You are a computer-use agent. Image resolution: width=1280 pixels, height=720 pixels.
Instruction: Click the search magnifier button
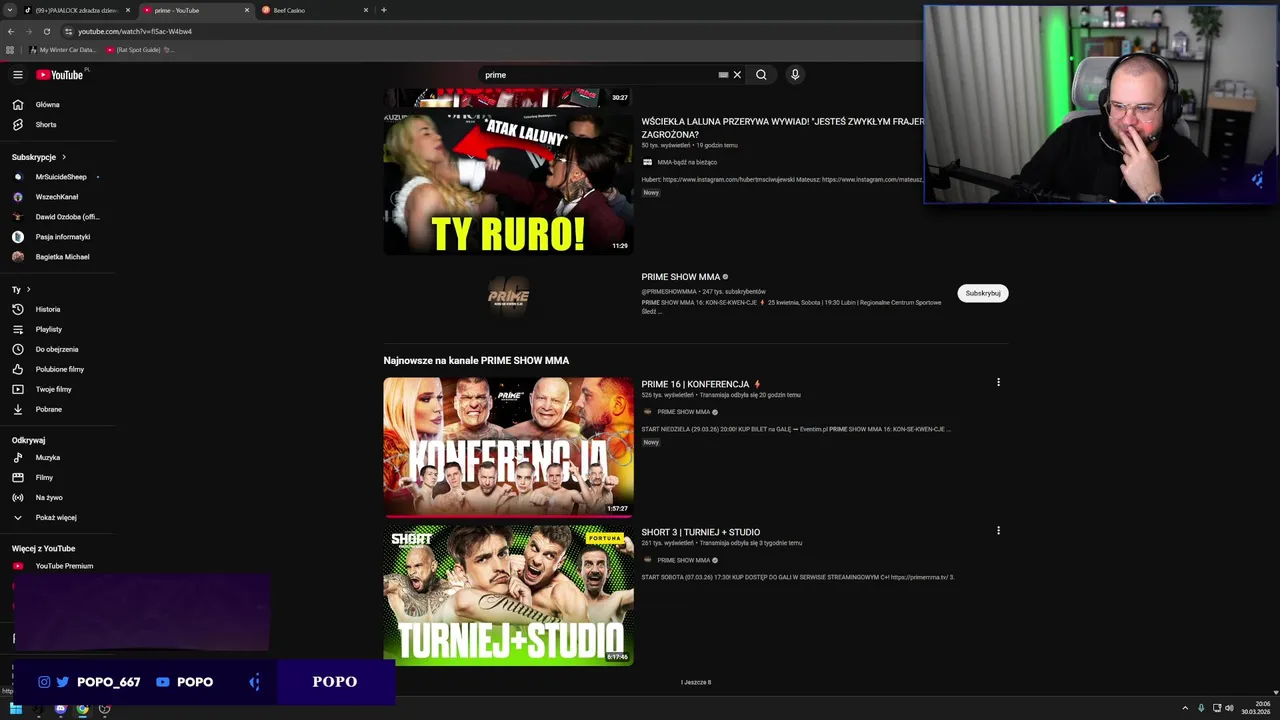(x=761, y=75)
